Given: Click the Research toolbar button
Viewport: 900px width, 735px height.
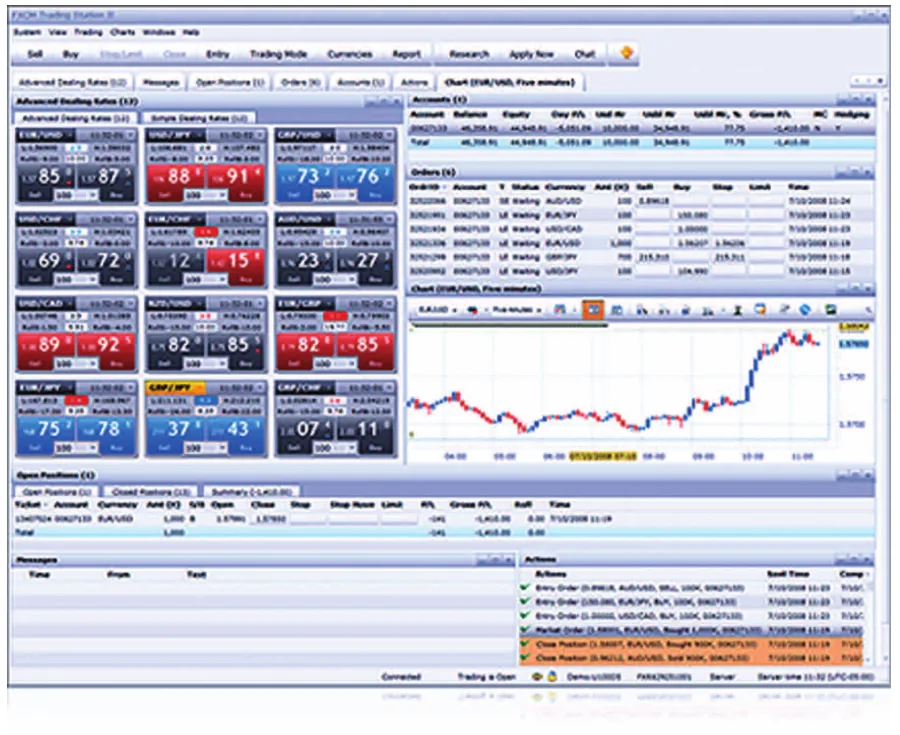Looking at the screenshot, I should tap(469, 54).
